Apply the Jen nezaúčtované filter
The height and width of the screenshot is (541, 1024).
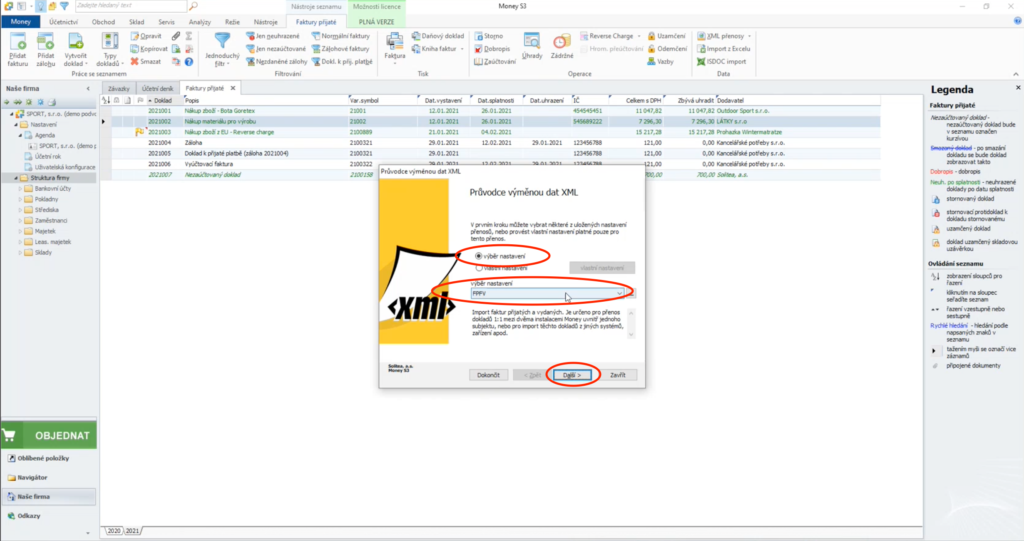point(276,49)
